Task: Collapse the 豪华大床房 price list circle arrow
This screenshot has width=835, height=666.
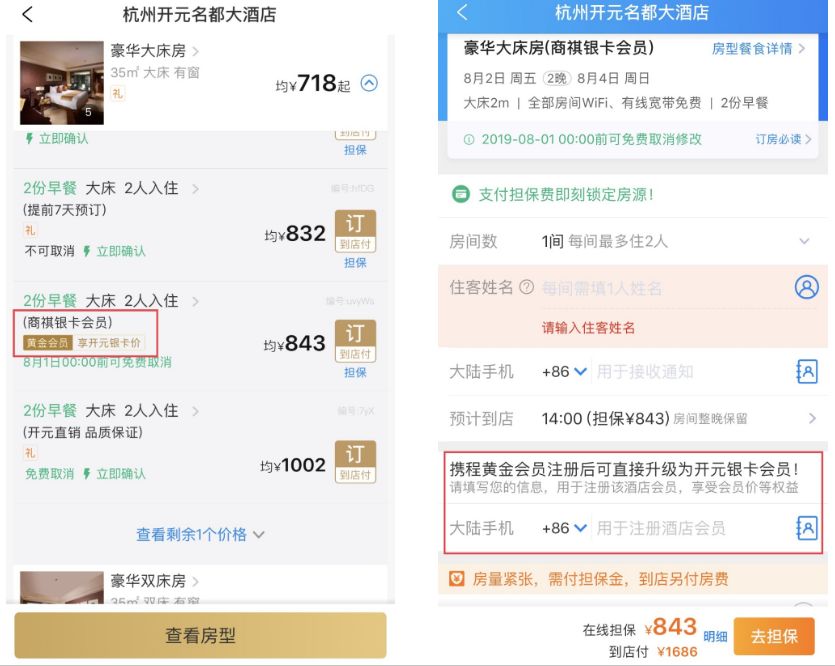Action: (369, 83)
